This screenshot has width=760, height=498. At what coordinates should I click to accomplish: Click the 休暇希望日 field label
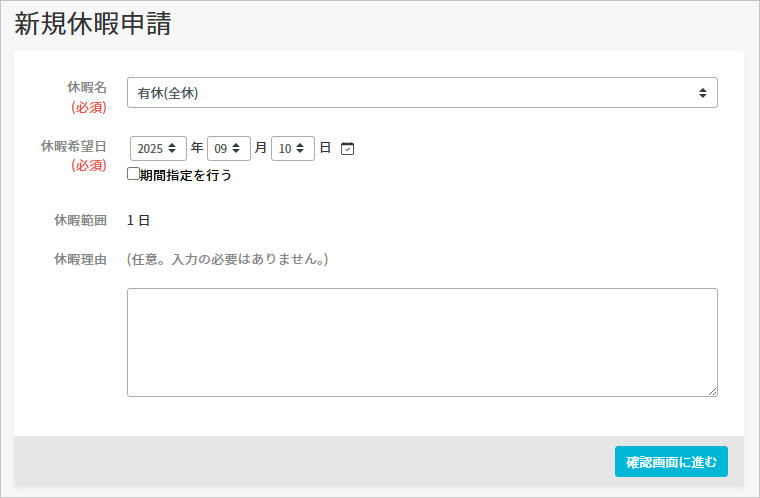tap(74, 146)
